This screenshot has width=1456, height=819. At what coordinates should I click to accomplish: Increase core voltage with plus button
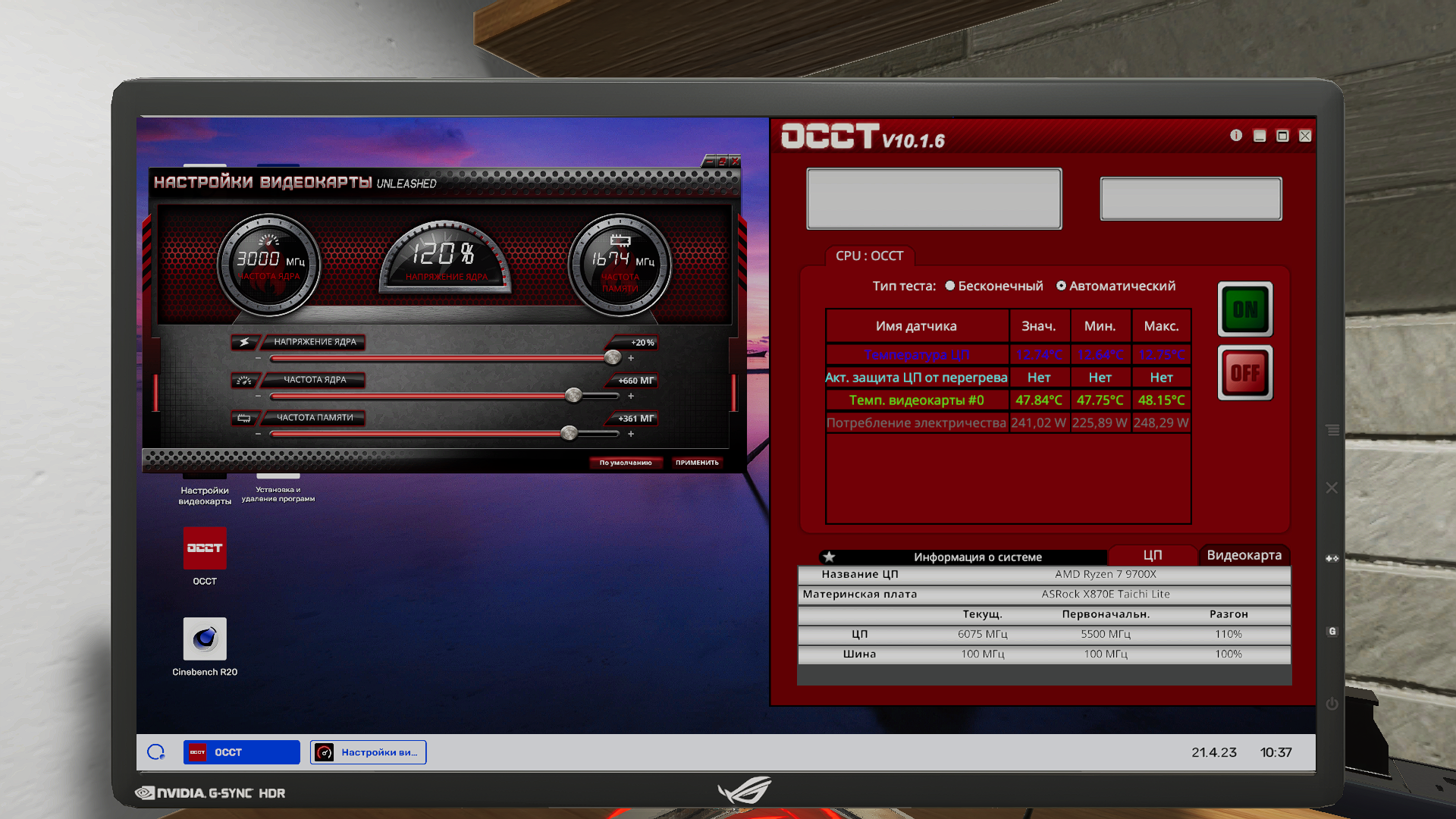pyautogui.click(x=631, y=358)
